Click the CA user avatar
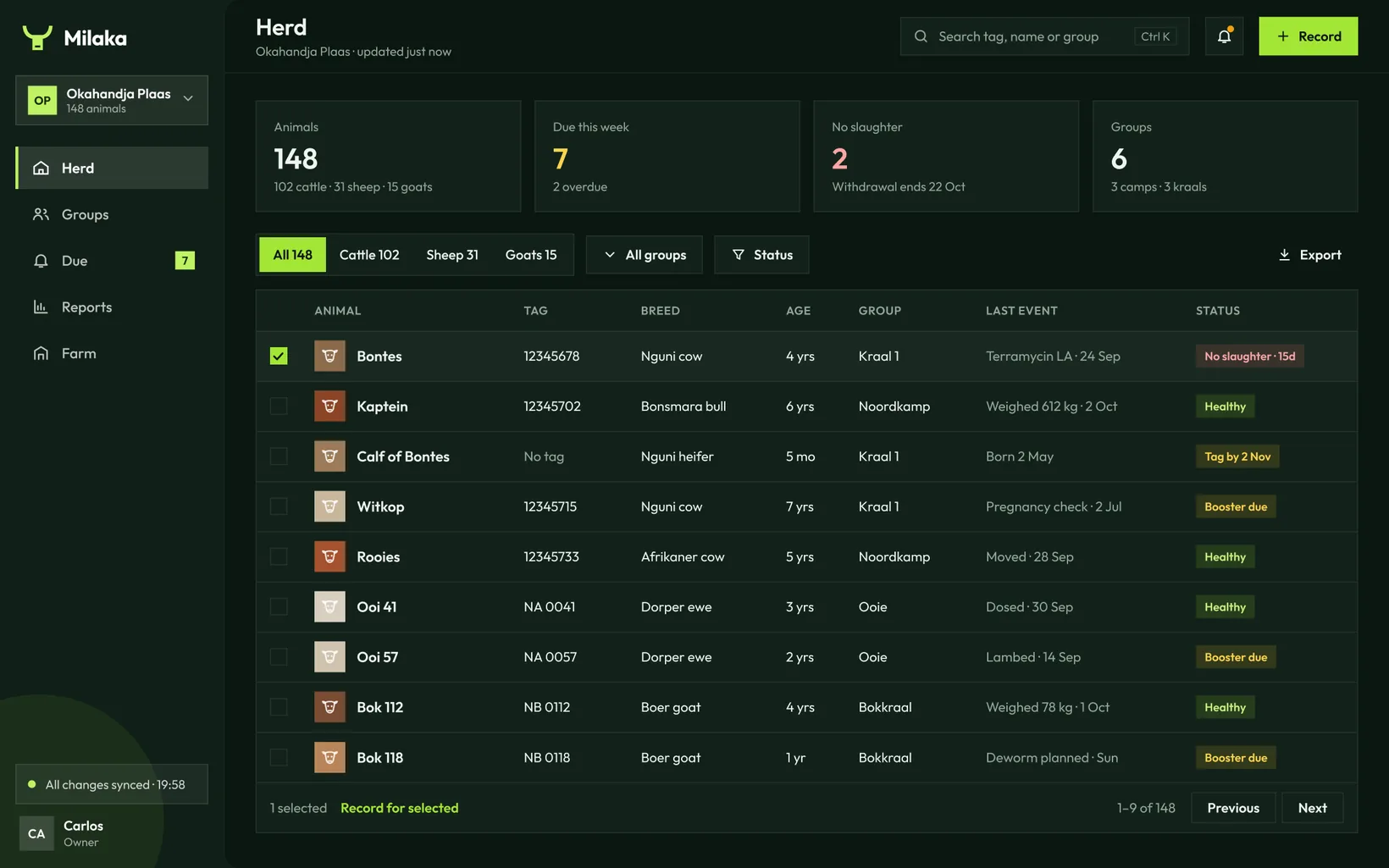This screenshot has height=868, width=1389. pyautogui.click(x=36, y=833)
